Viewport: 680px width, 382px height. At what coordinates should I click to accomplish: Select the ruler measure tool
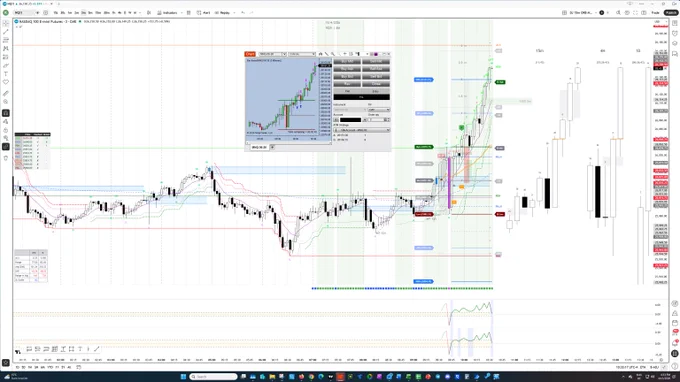coord(6,93)
